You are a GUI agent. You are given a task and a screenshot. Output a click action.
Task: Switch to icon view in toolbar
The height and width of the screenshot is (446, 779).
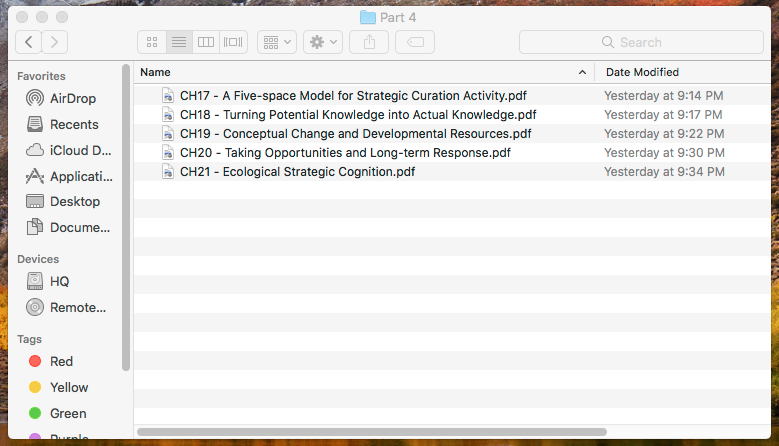152,42
